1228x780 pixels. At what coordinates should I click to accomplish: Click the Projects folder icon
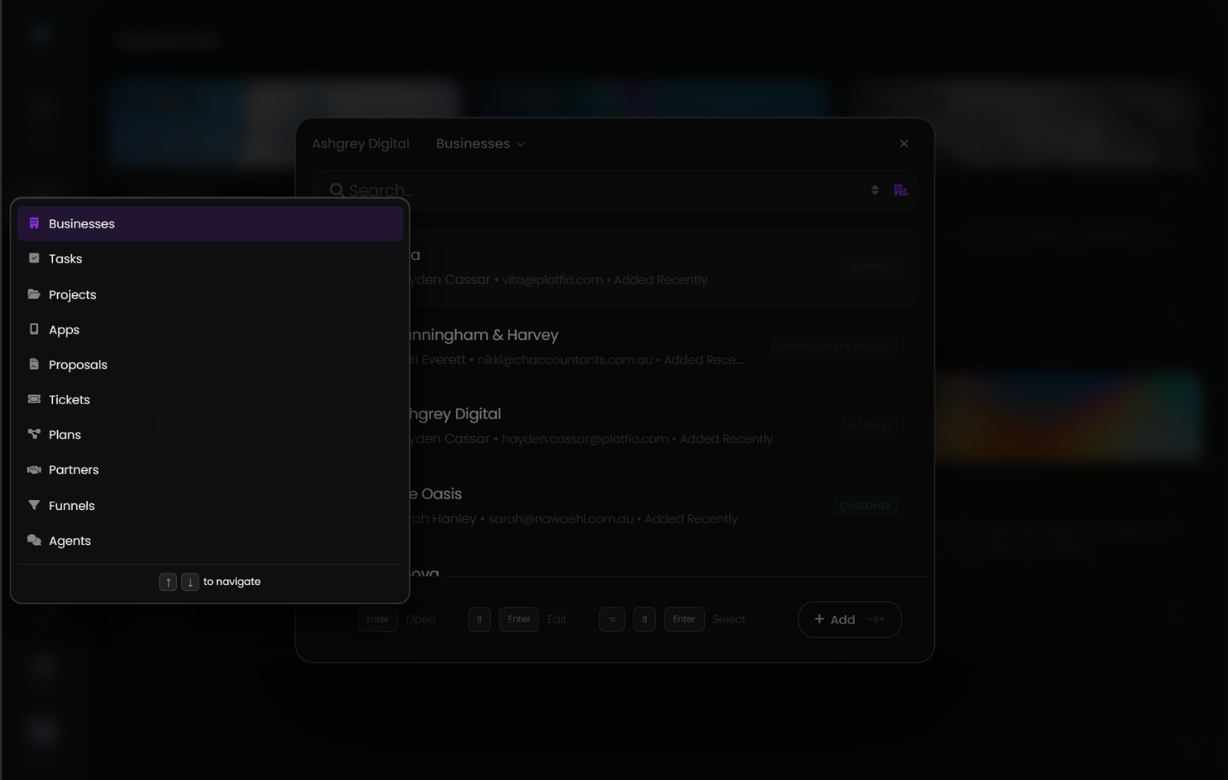[35, 294]
